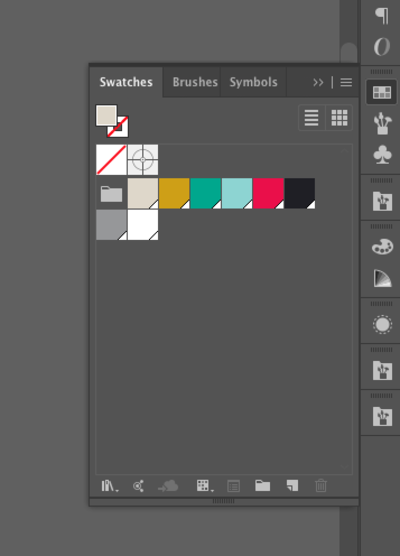Switch to swatches thumbnail grid view
400x556 pixels.
click(339, 118)
